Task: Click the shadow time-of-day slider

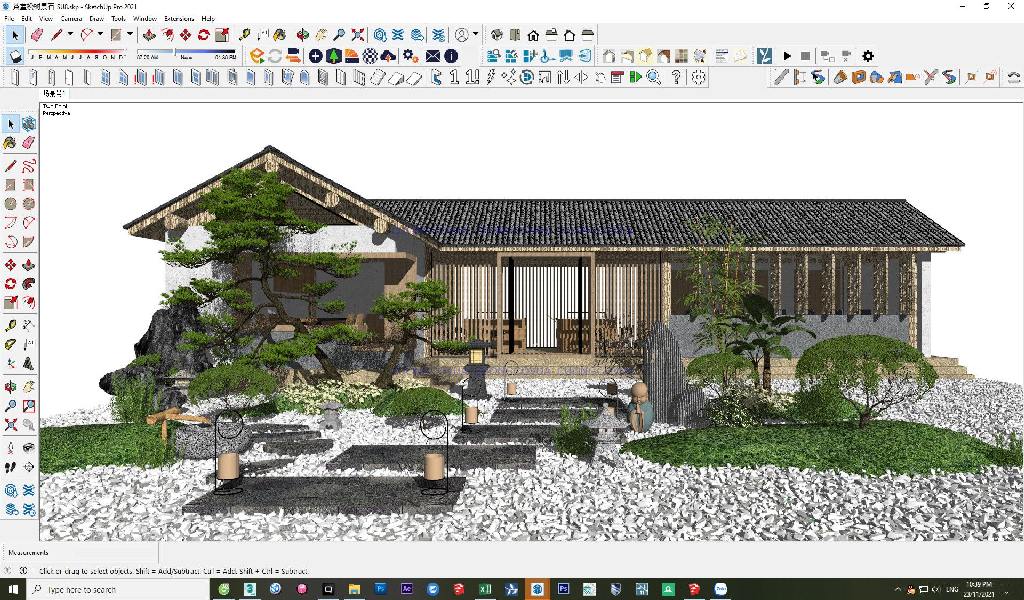Action: click(205, 56)
